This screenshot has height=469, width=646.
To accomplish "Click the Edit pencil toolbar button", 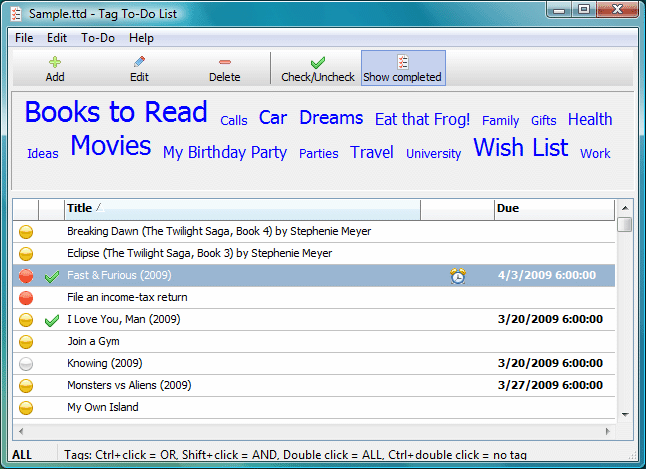I will 139,68.
